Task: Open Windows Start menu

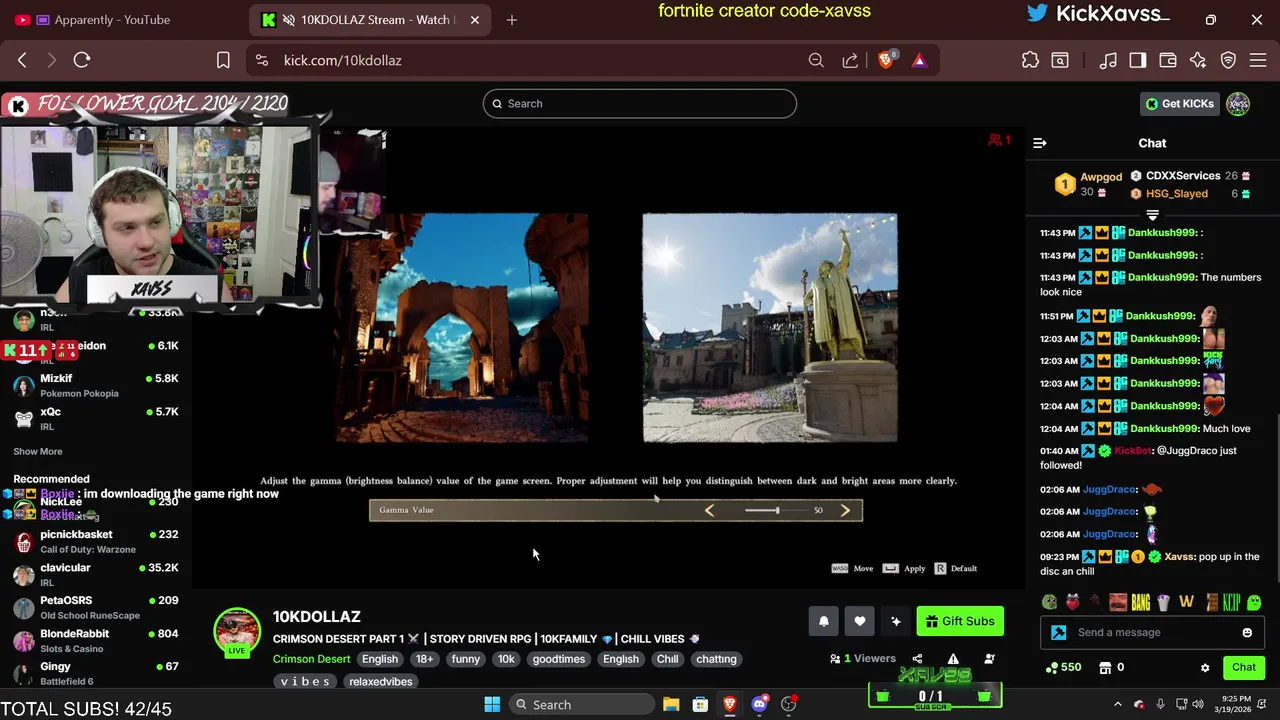Action: click(492, 704)
